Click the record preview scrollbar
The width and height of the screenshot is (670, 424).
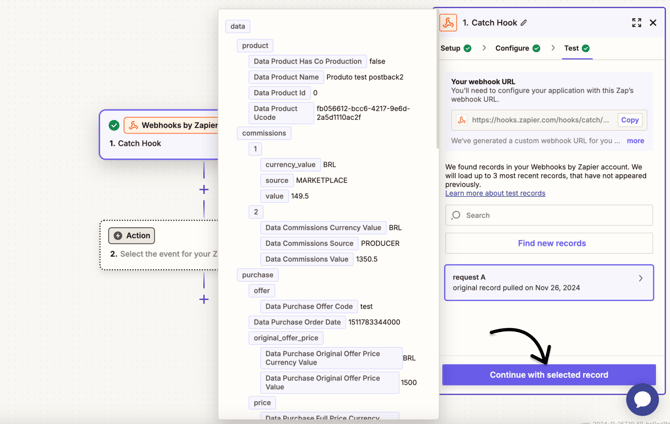tap(437, 80)
